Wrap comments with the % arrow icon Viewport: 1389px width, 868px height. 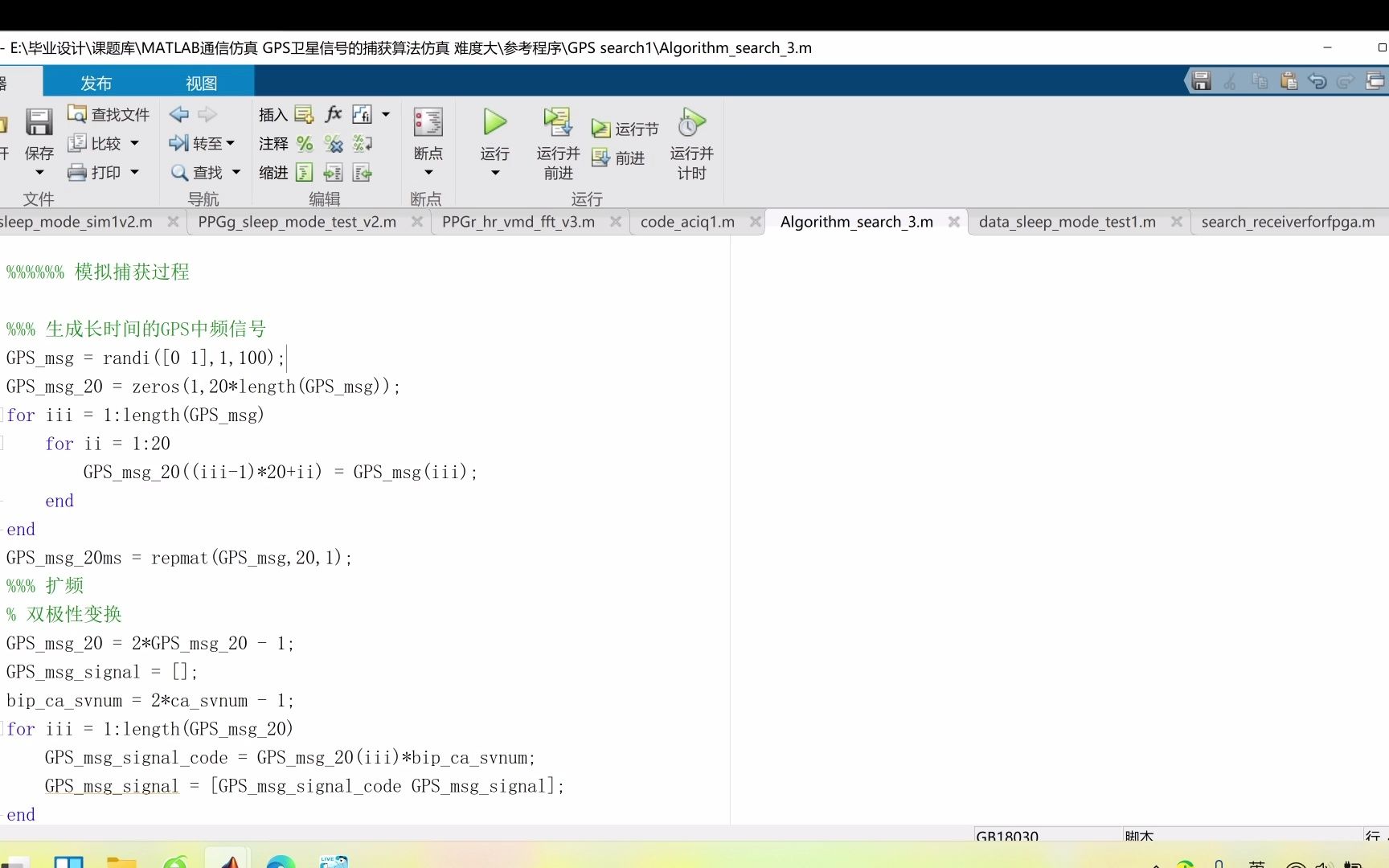click(363, 143)
